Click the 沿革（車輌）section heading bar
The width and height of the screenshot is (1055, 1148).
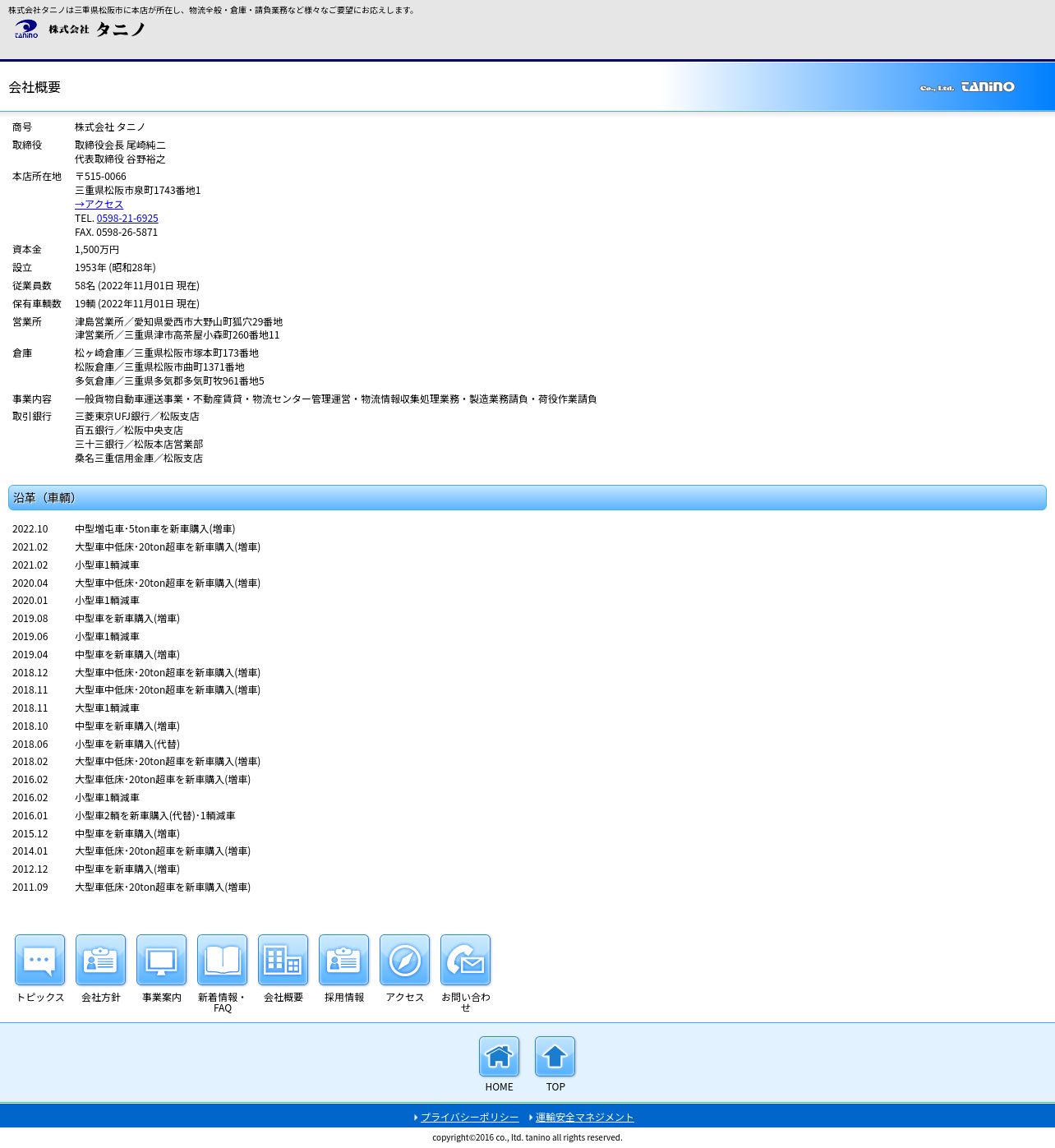[x=527, y=497]
